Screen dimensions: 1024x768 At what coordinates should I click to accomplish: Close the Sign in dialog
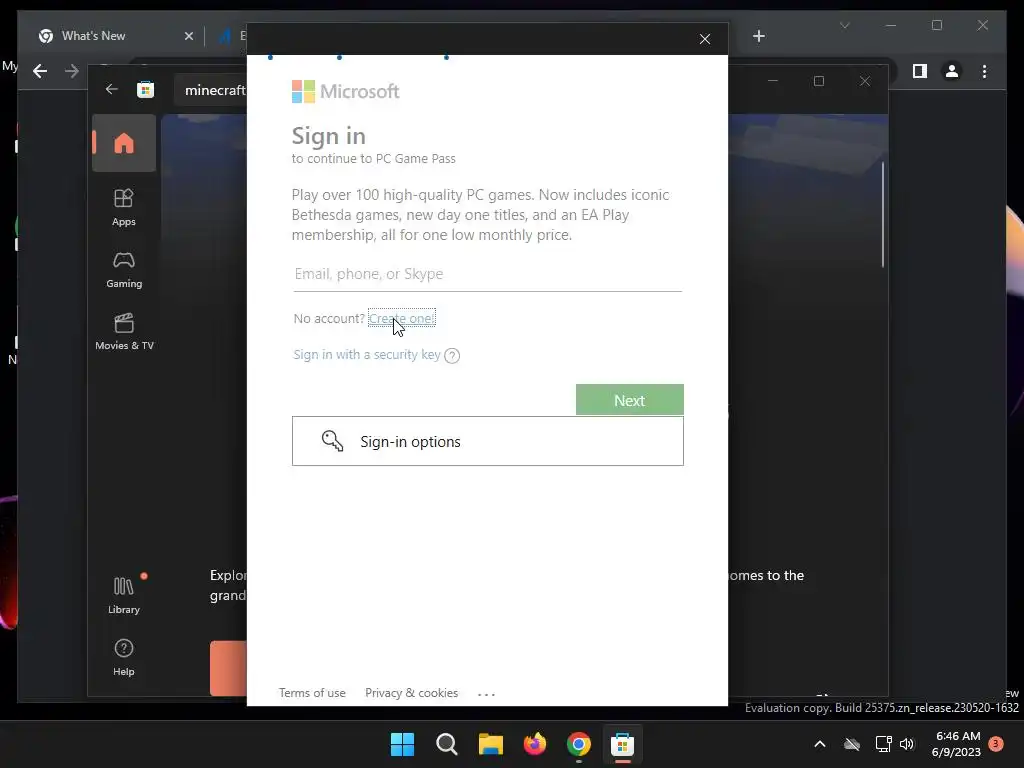tap(705, 39)
